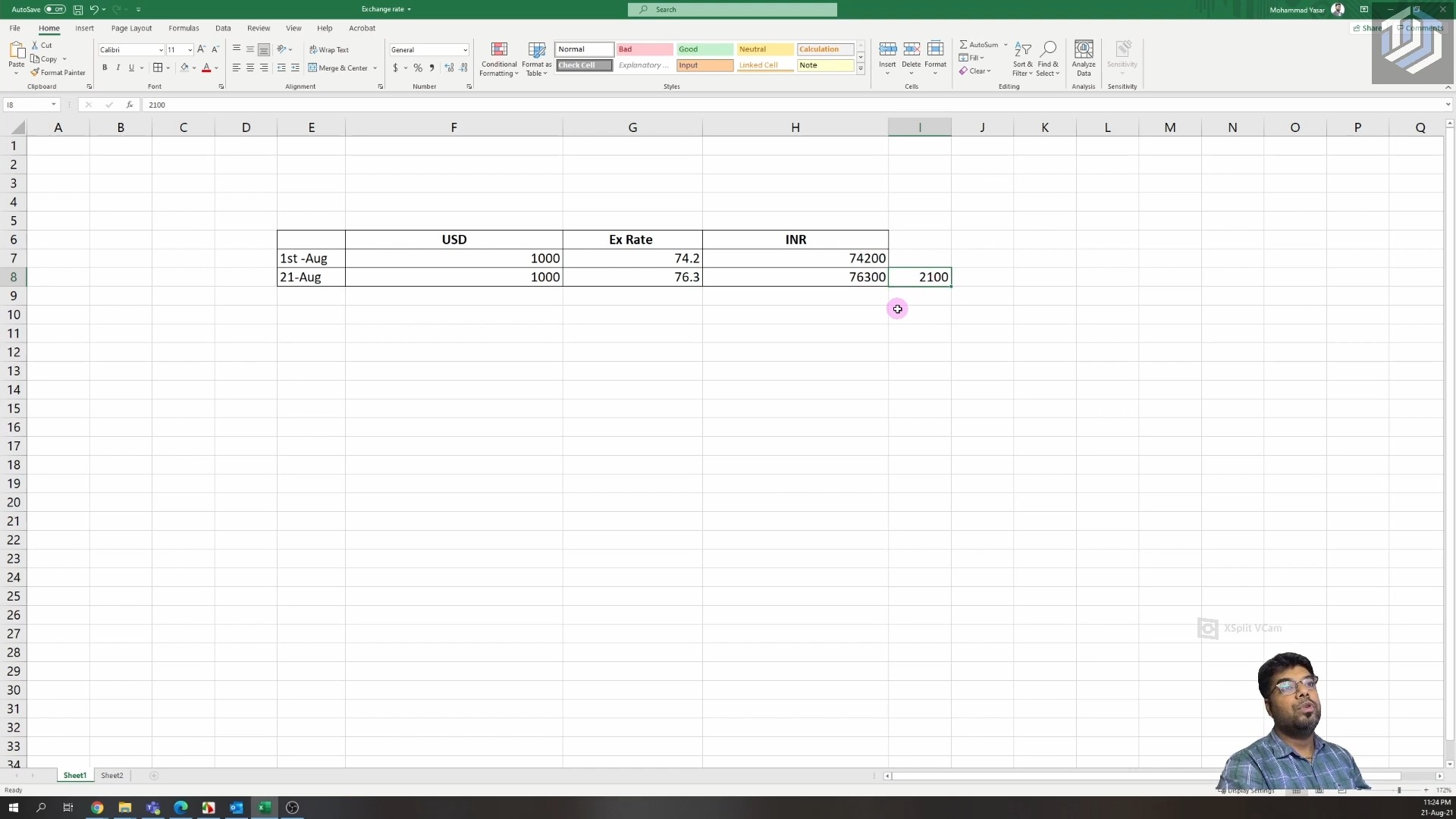Toggle italic formatting
Image resolution: width=1456 pixels, height=819 pixels.
pos(118,68)
